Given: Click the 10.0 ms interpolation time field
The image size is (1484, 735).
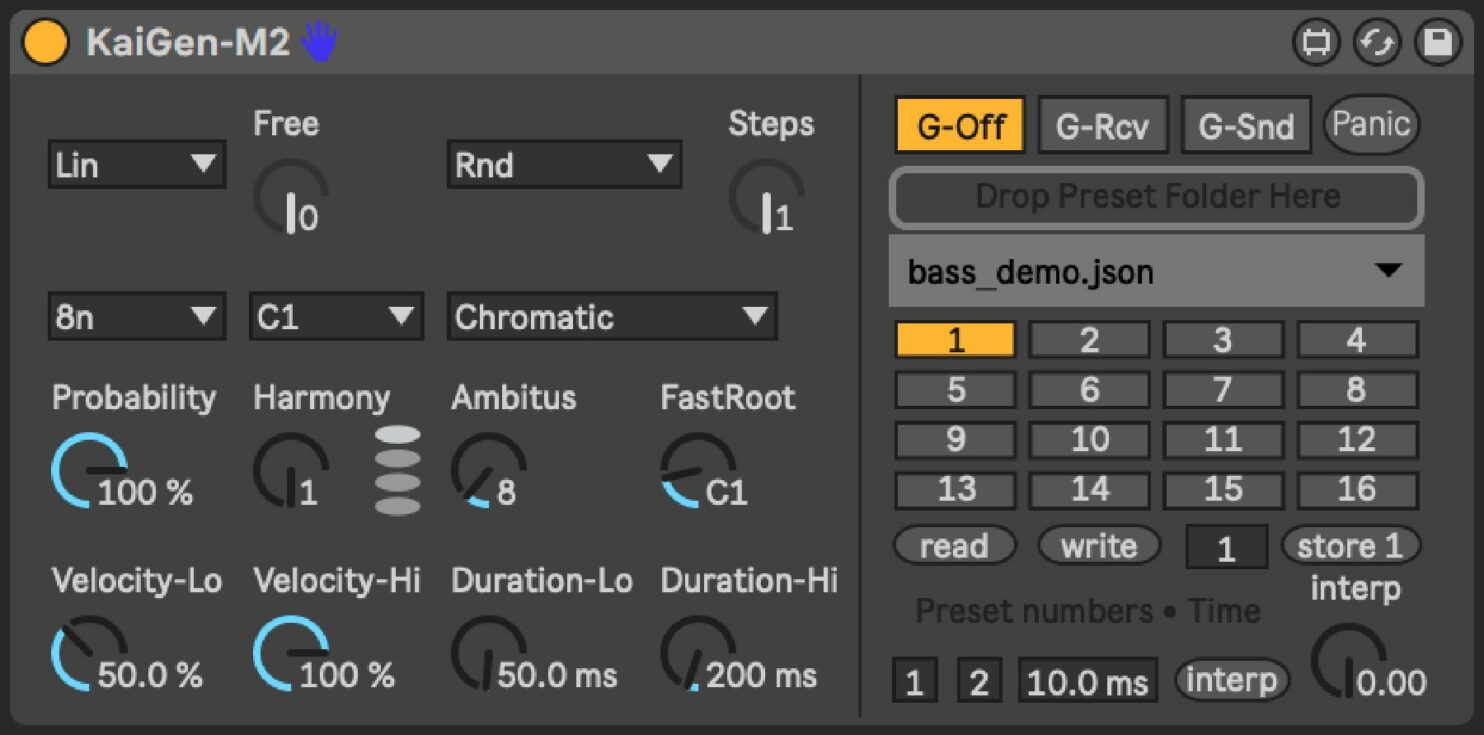Looking at the screenshot, I should tap(1088, 681).
